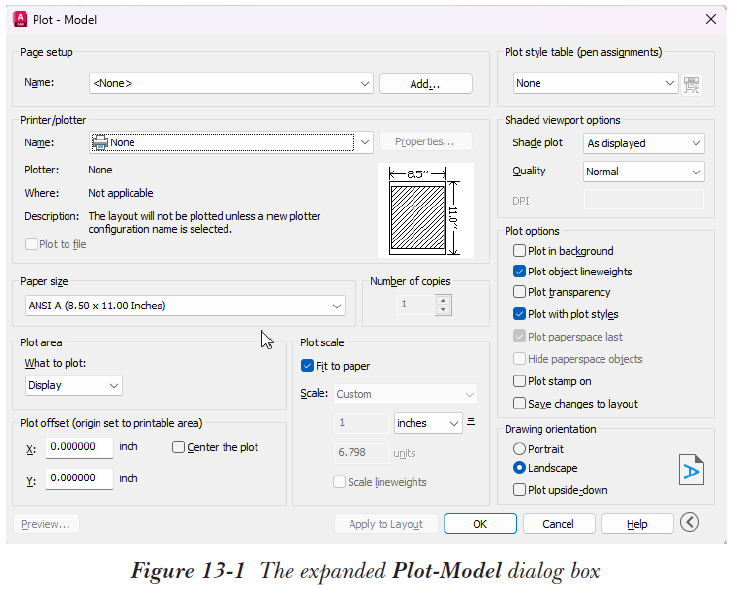Expand the Plot style table dropdown
This screenshot has width=732, height=589.
(595, 83)
